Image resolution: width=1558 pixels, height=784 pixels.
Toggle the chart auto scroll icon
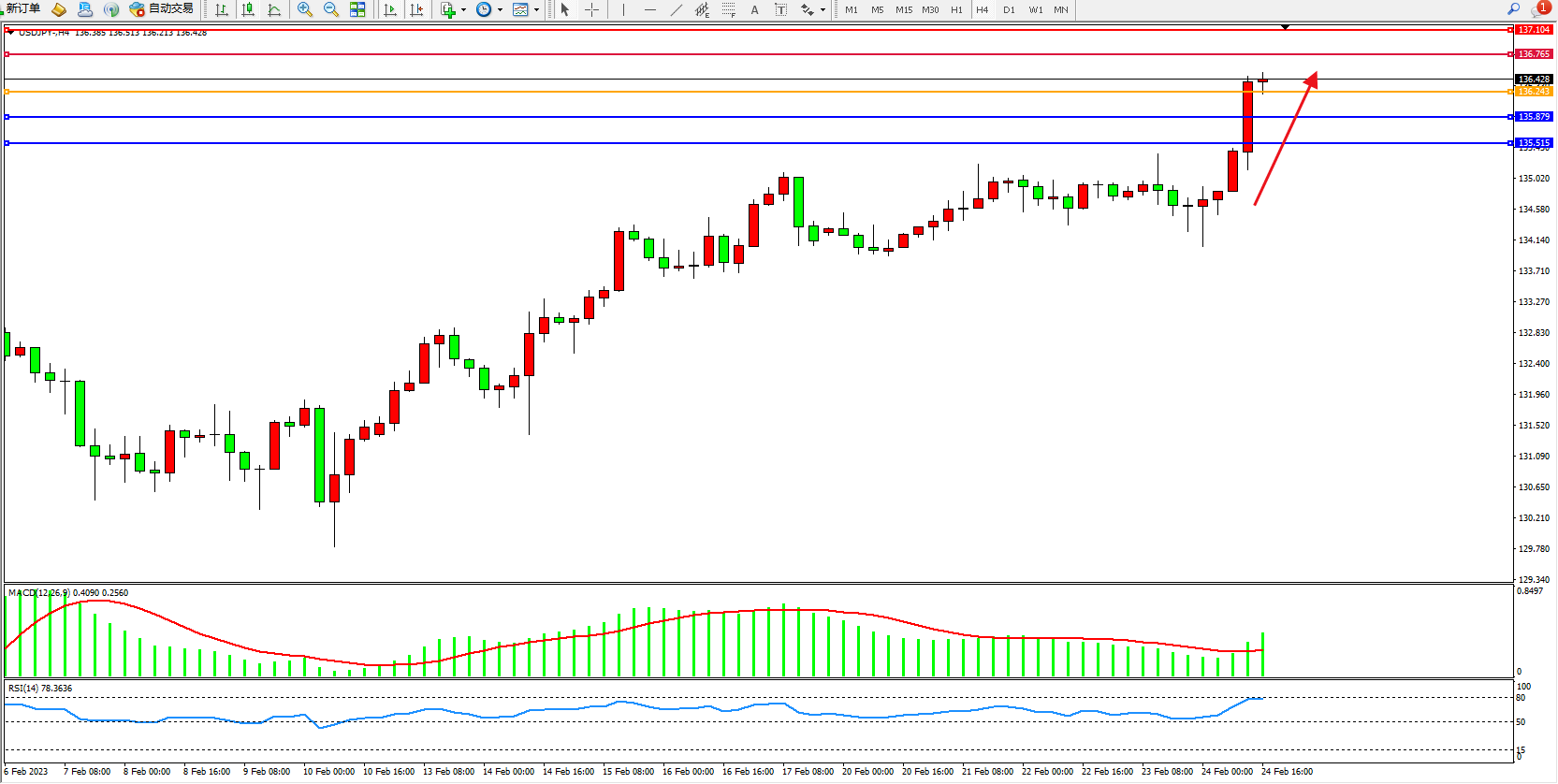click(390, 9)
